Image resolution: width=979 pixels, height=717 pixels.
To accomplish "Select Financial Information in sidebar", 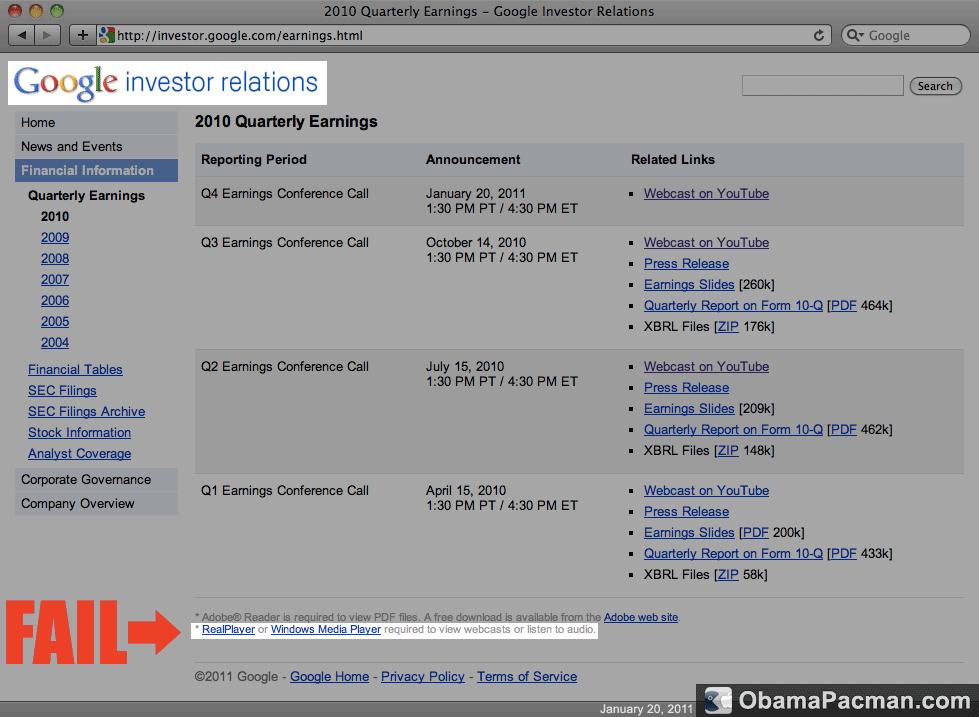I will click(96, 170).
